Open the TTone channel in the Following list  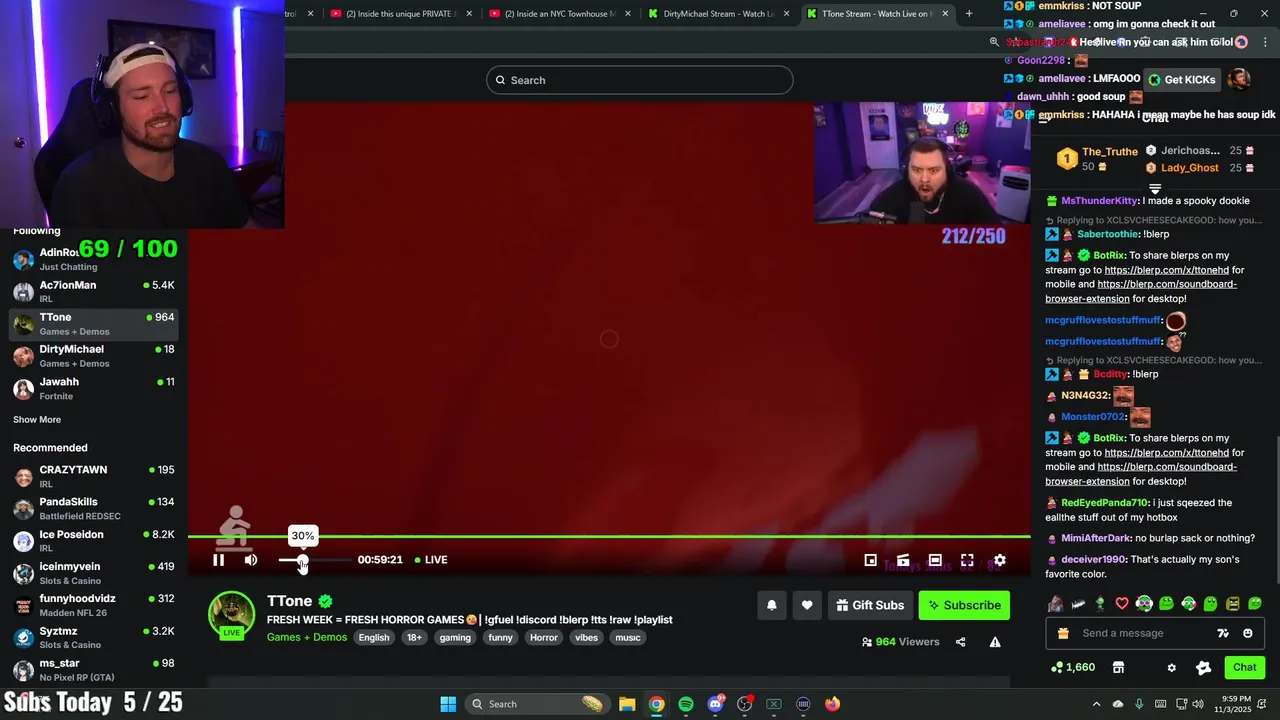pyautogui.click(x=94, y=323)
